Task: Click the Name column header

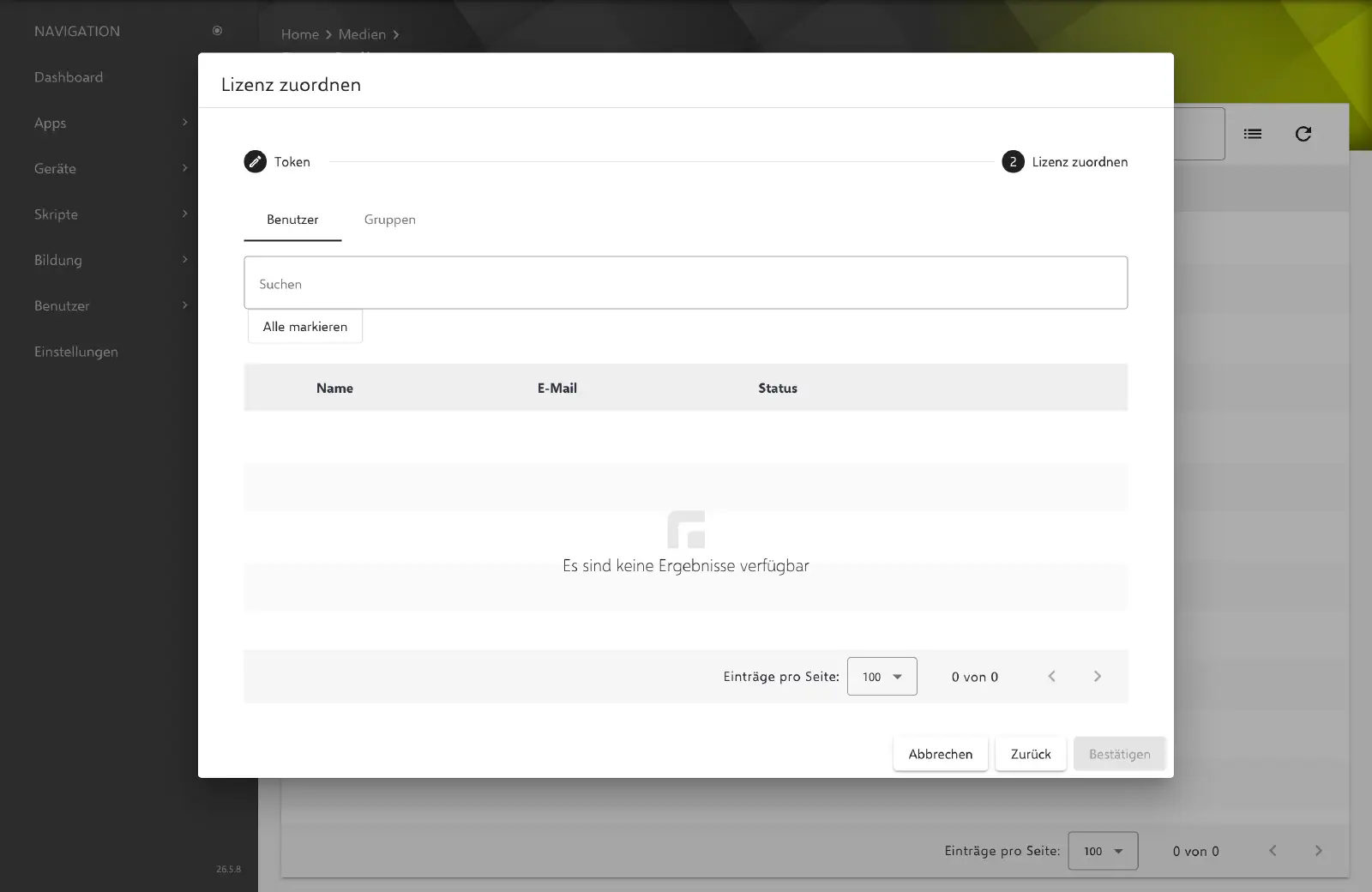Action: pos(334,389)
